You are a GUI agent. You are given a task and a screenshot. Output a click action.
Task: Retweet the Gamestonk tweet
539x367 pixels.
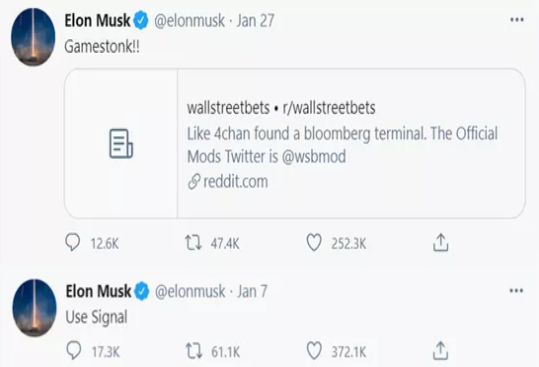(193, 243)
